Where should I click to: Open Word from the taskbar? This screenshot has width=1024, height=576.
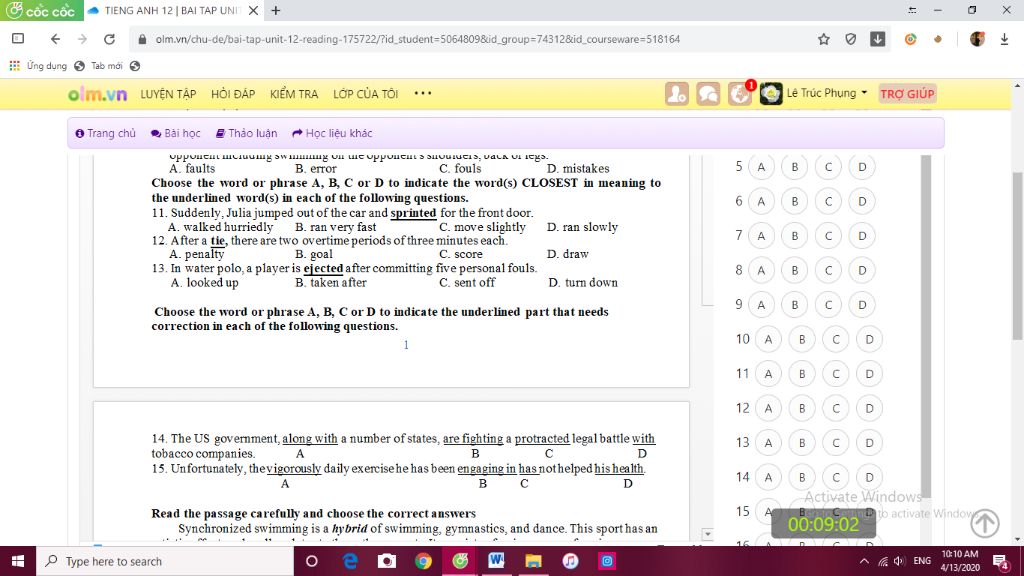[x=496, y=561]
